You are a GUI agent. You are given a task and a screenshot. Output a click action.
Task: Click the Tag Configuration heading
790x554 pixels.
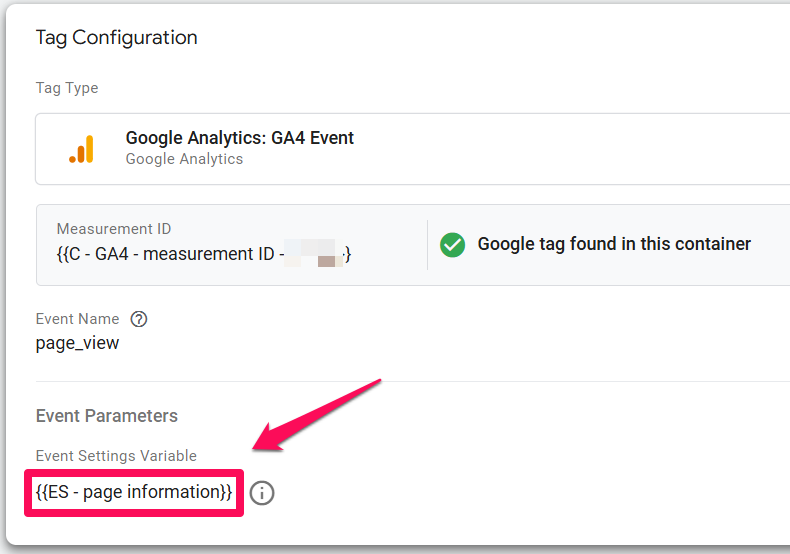point(116,38)
